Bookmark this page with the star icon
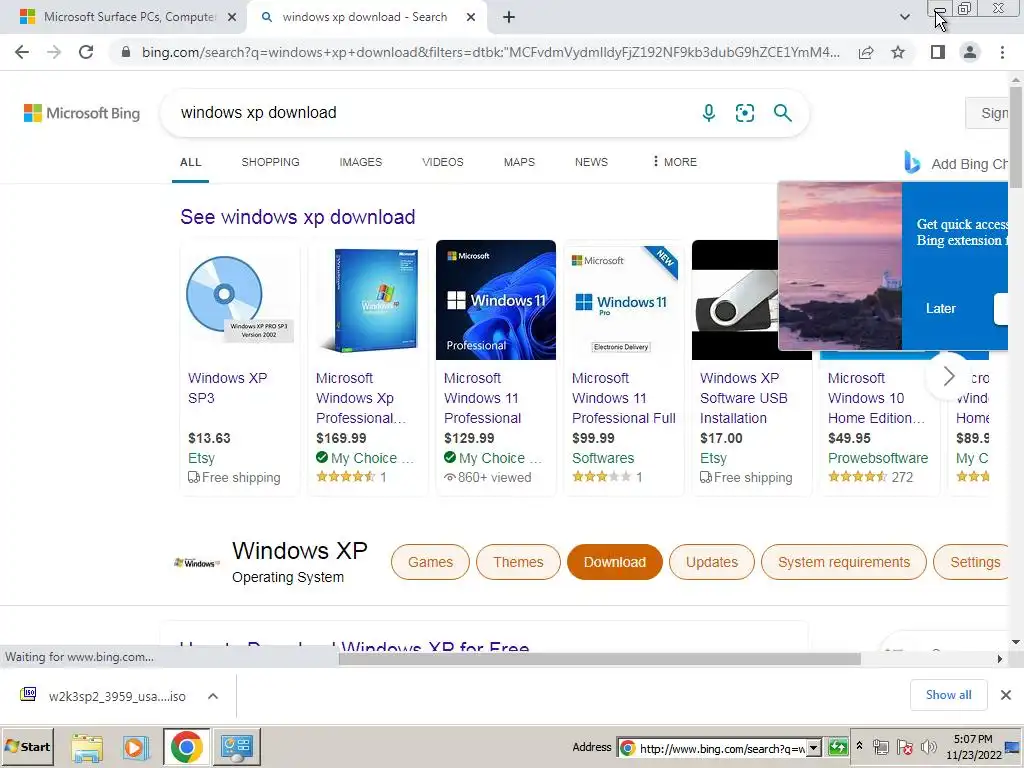This screenshot has width=1024, height=768. click(x=898, y=52)
